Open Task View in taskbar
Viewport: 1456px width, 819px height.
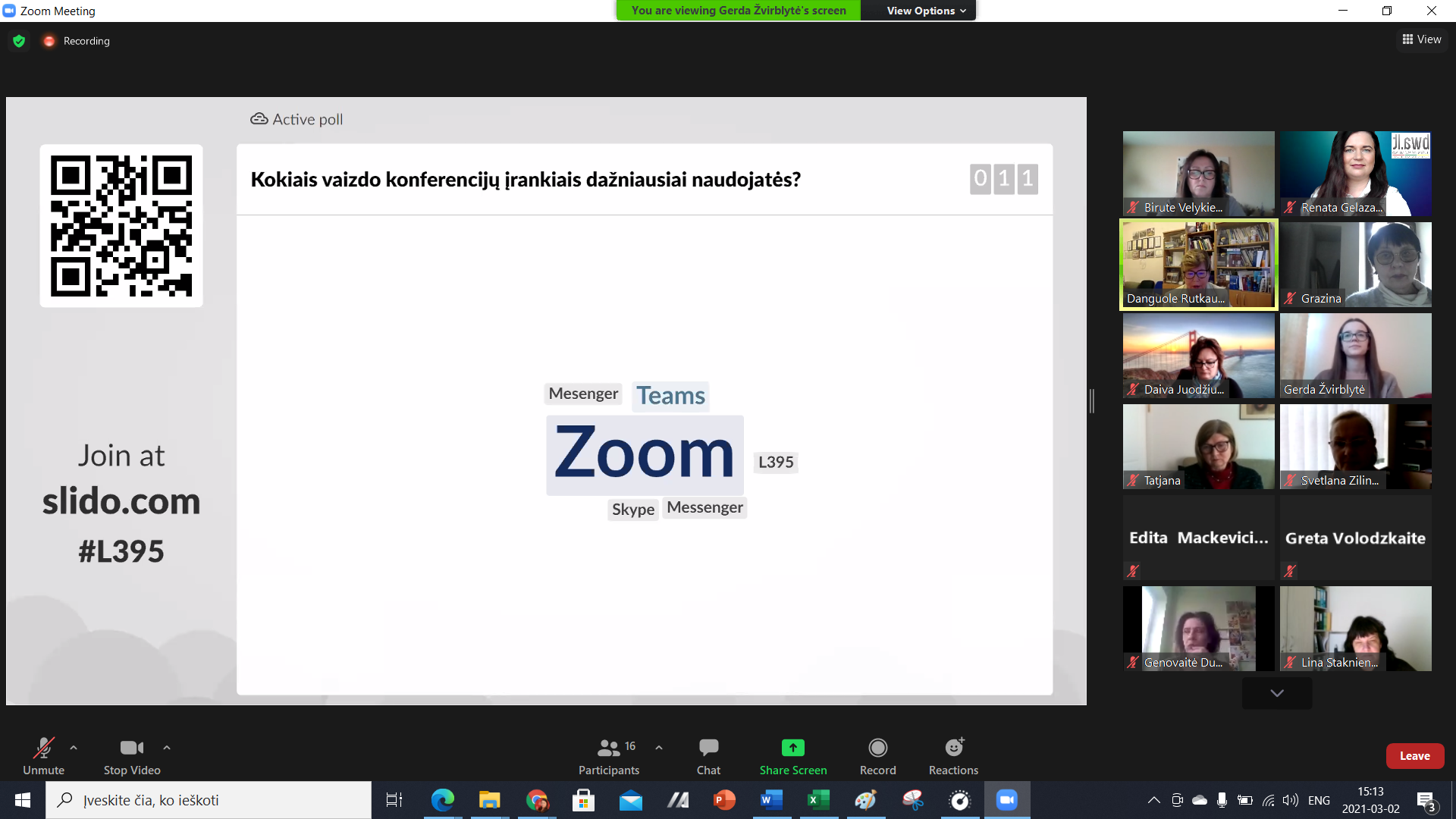(x=394, y=800)
